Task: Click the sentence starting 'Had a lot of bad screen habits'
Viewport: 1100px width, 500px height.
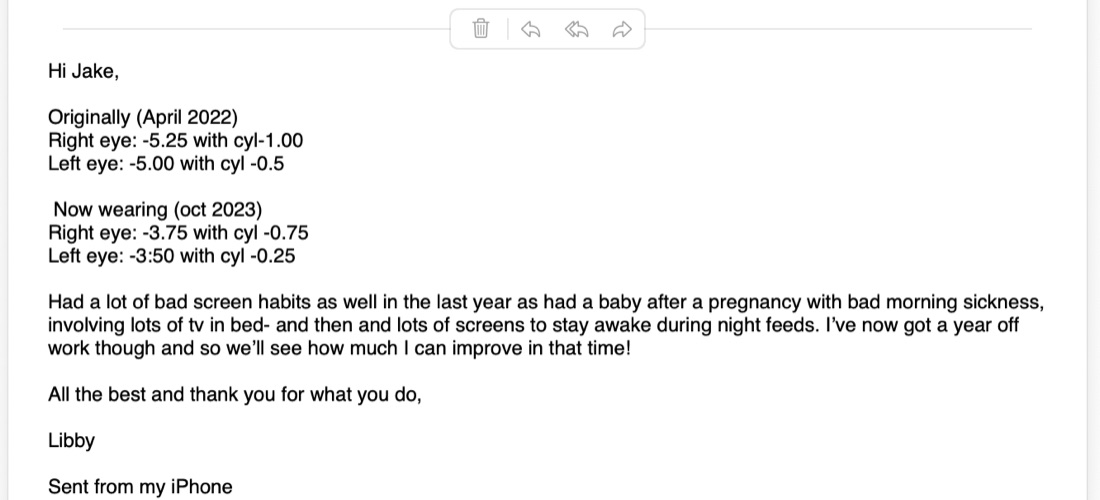Action: click(x=546, y=302)
